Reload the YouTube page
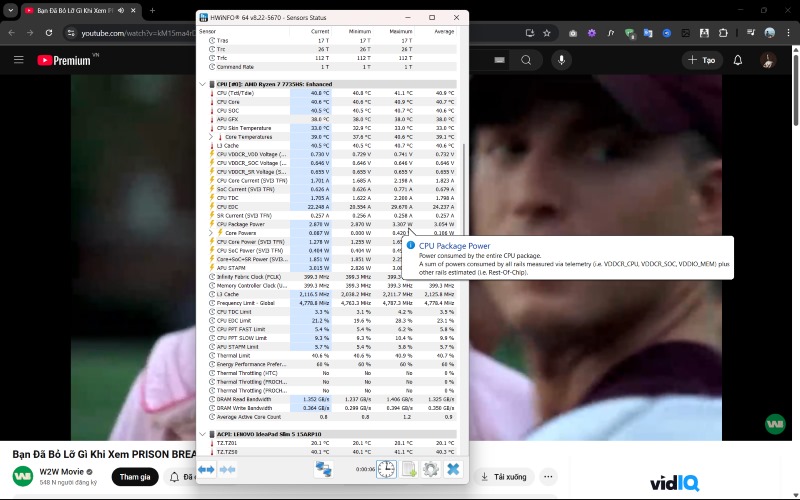The image size is (800, 500). pyautogui.click(x=49, y=33)
